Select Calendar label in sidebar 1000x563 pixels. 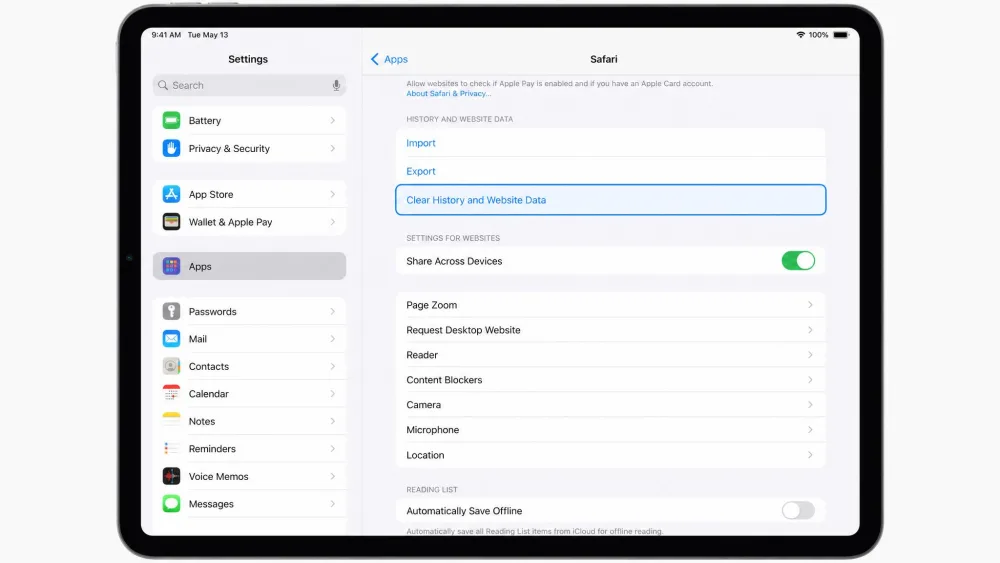pyautogui.click(x=209, y=393)
